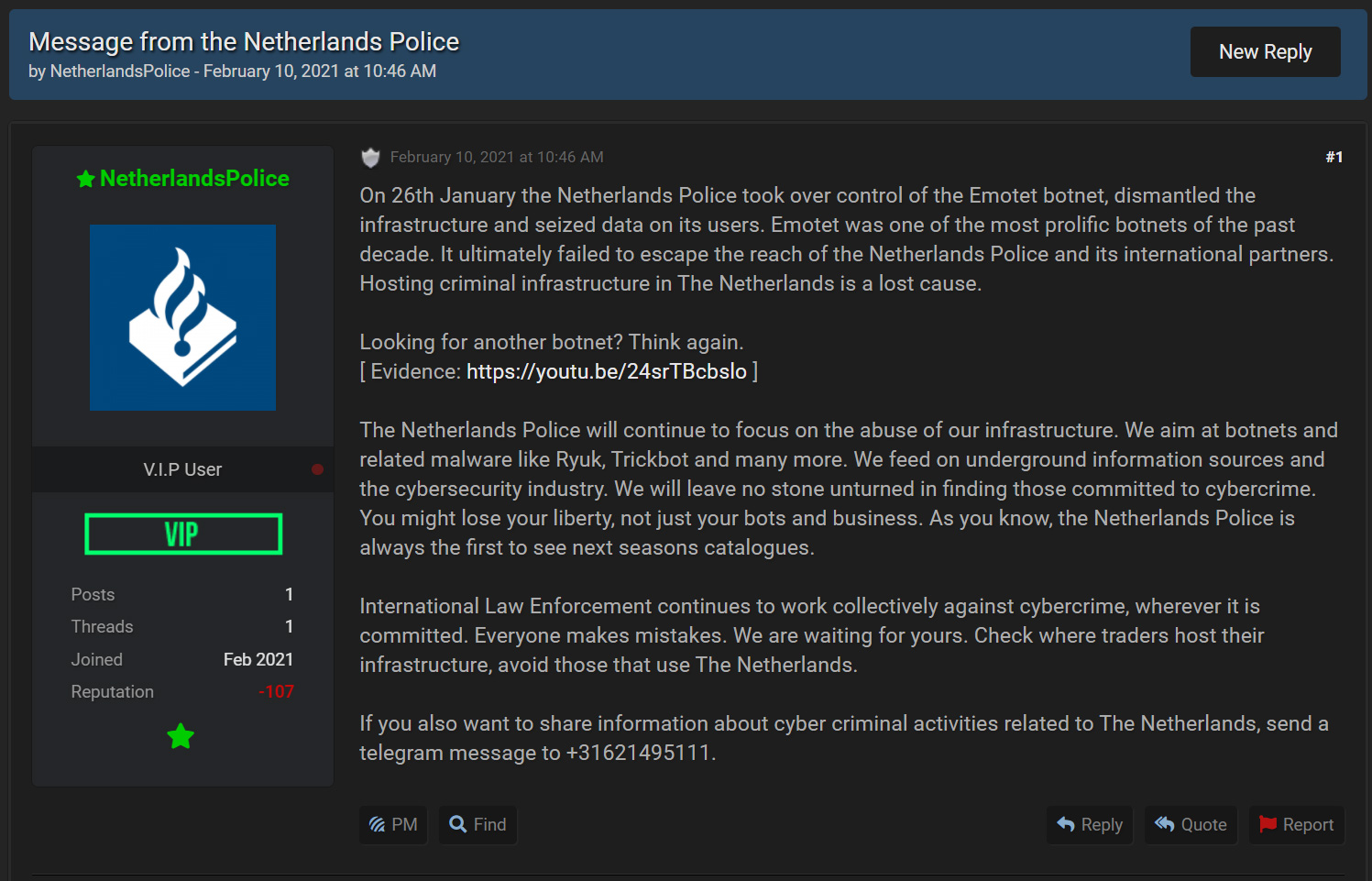Image resolution: width=1372 pixels, height=881 pixels.
Task: Click the V.I.P User title label
Action: pos(182,469)
